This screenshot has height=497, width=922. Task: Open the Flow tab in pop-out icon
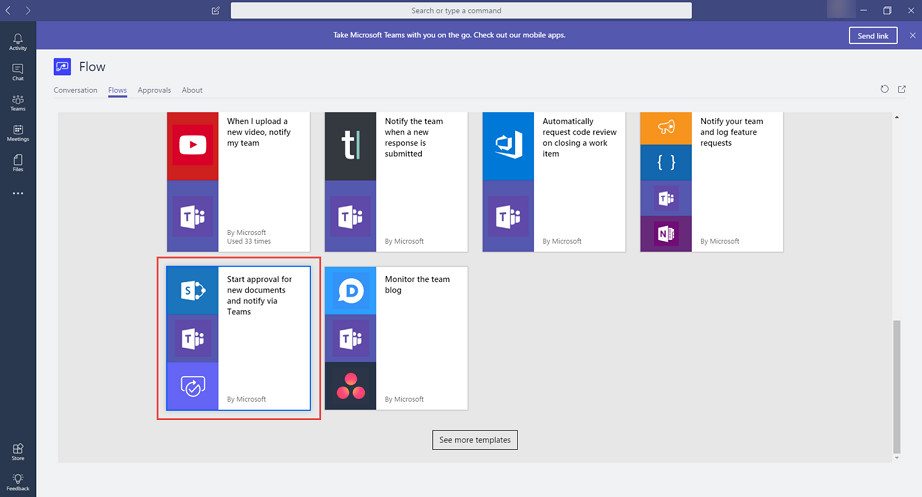click(902, 89)
